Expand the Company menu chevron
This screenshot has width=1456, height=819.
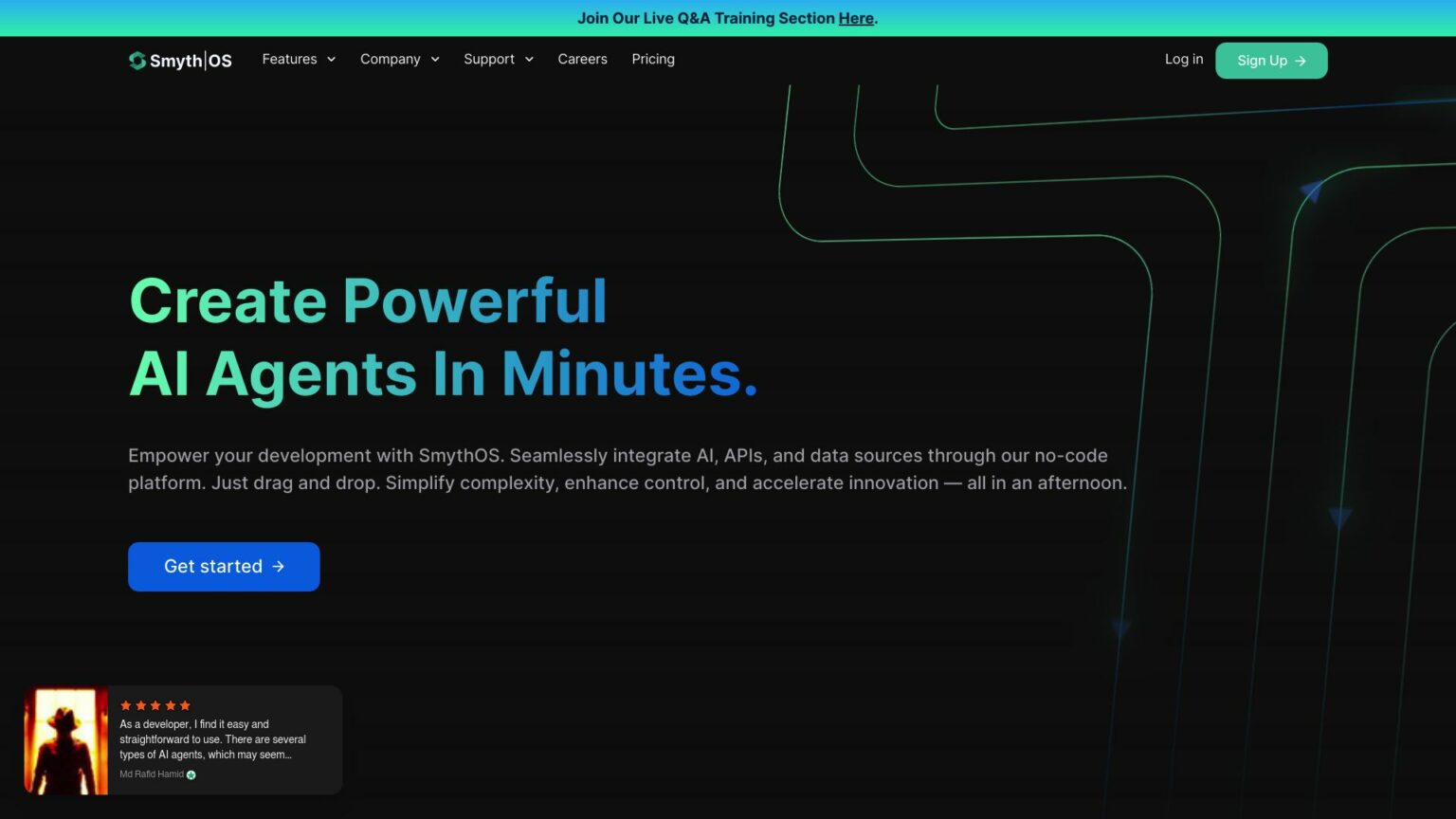click(436, 59)
